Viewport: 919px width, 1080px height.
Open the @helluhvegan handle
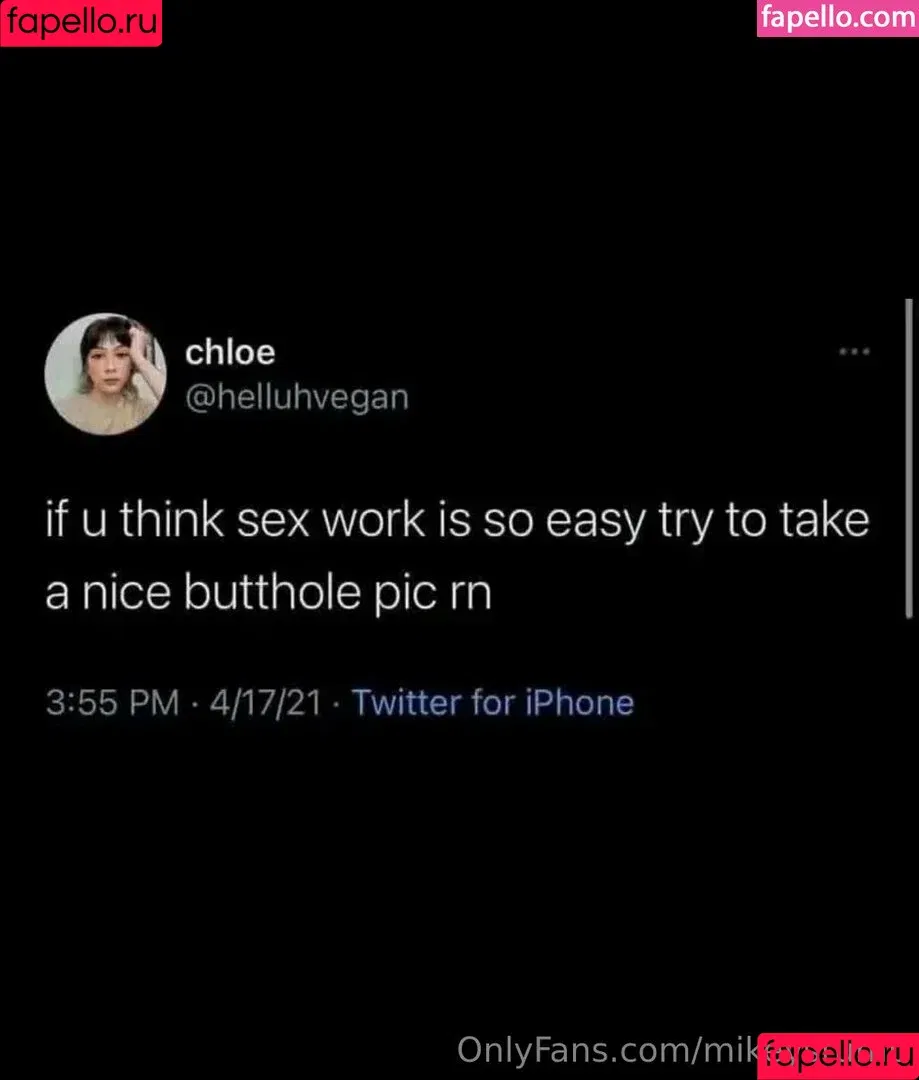click(297, 397)
